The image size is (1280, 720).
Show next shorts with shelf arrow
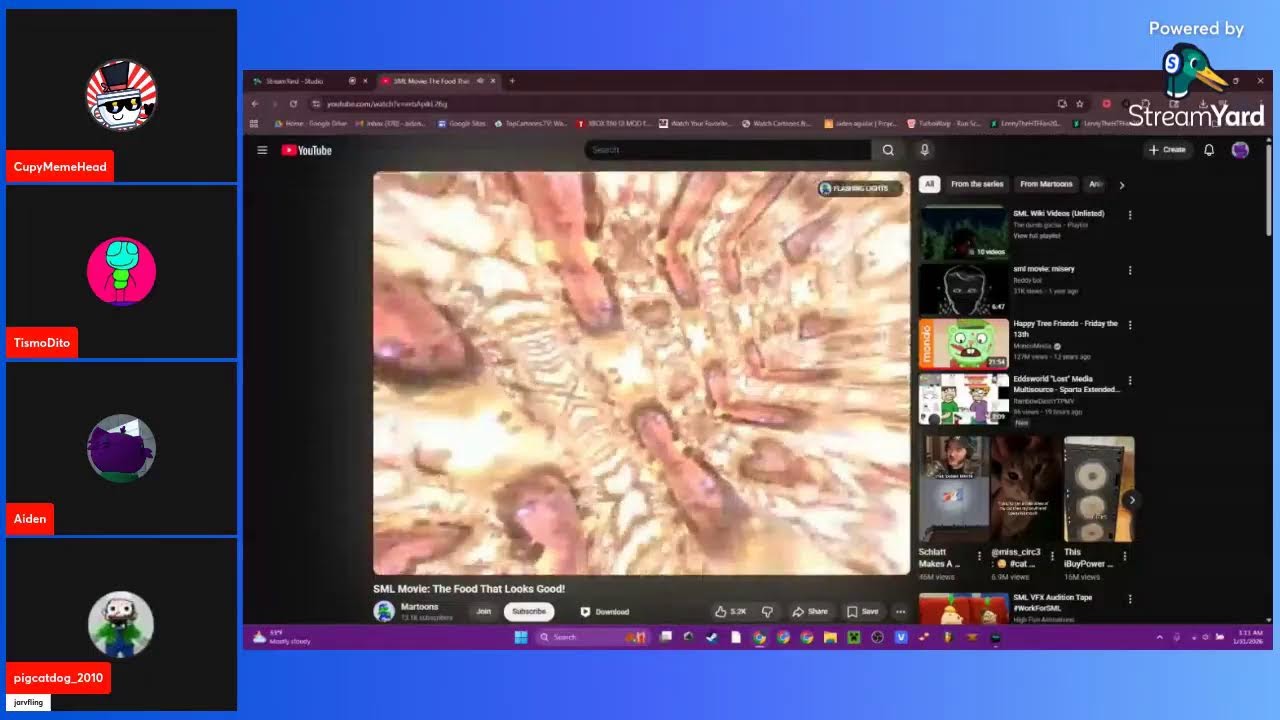[x=1131, y=499]
